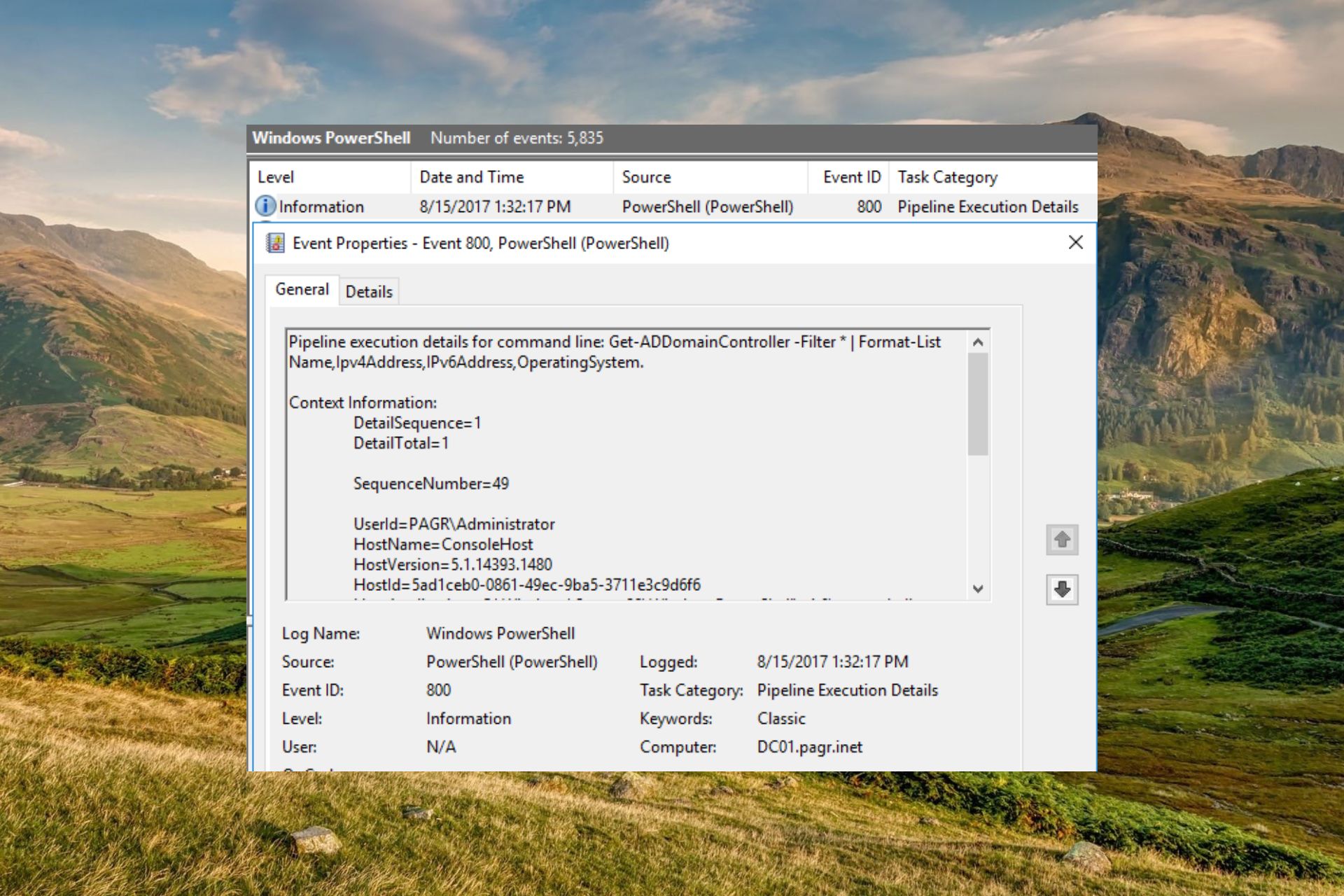Click the UserId=PAGR\Administrator line
This screenshot has width=1344, height=896.
pos(454,524)
